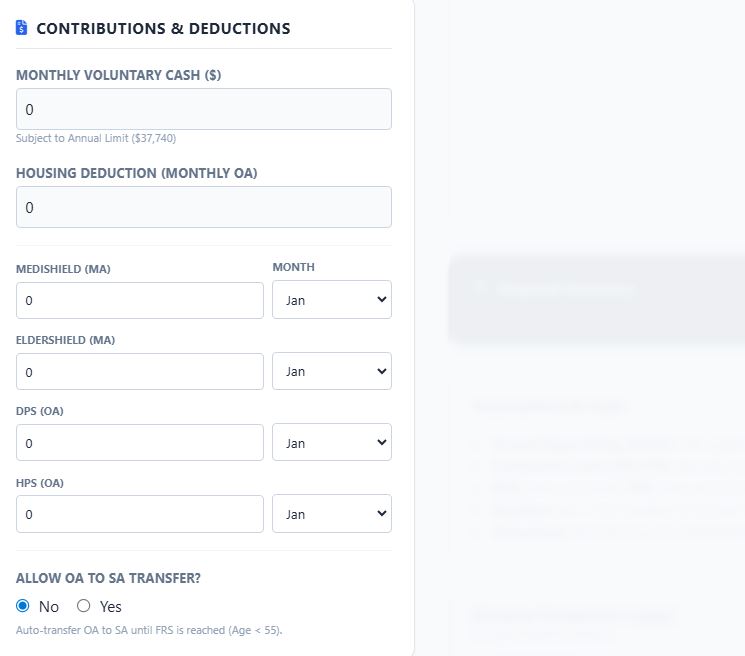Select the Yes radio for OA to SA transfer

(84, 606)
